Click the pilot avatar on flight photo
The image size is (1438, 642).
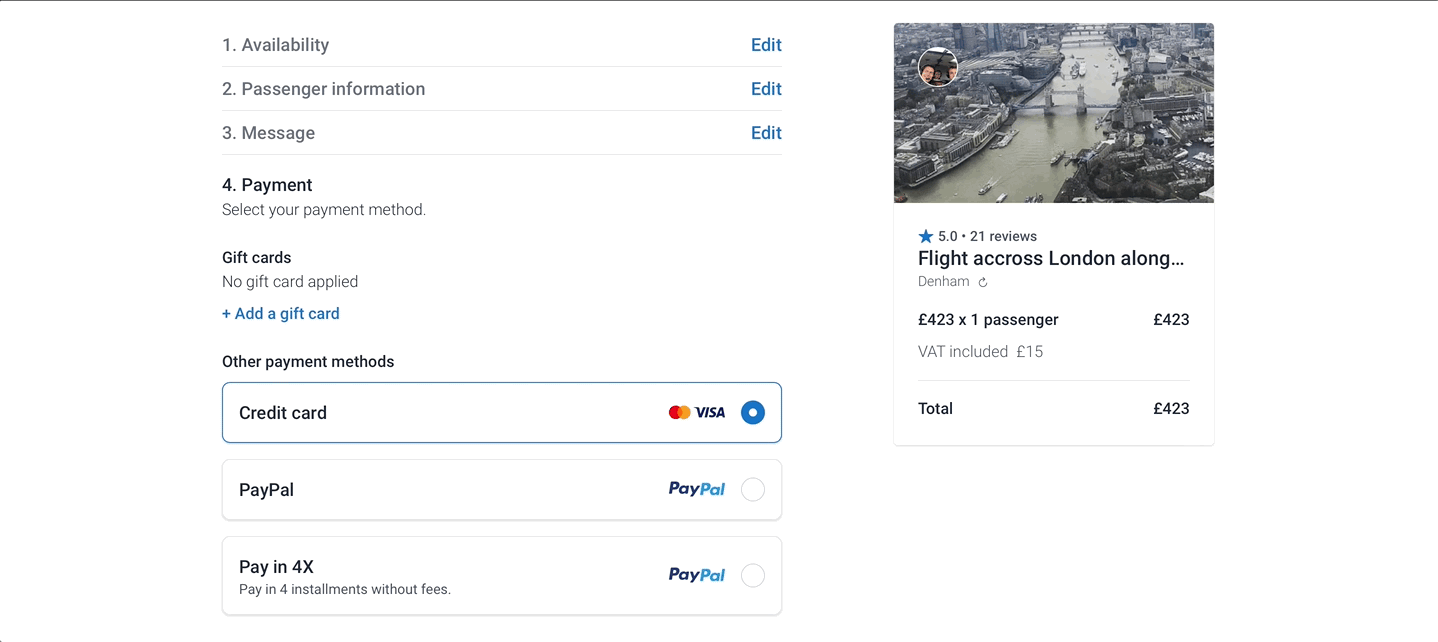pyautogui.click(x=938, y=67)
